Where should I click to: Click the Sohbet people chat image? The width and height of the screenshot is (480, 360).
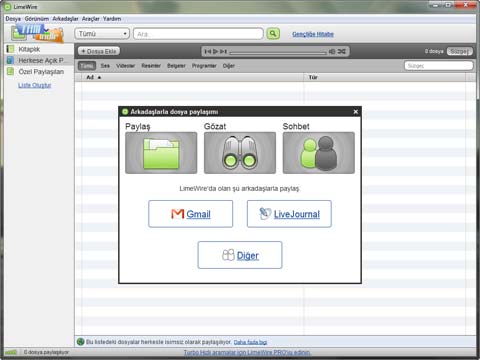pos(319,153)
